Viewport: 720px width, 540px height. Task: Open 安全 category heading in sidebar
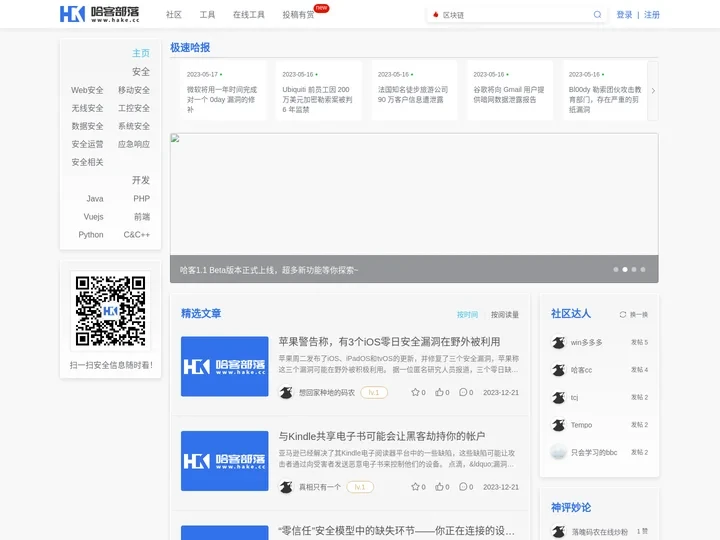[x=141, y=72]
